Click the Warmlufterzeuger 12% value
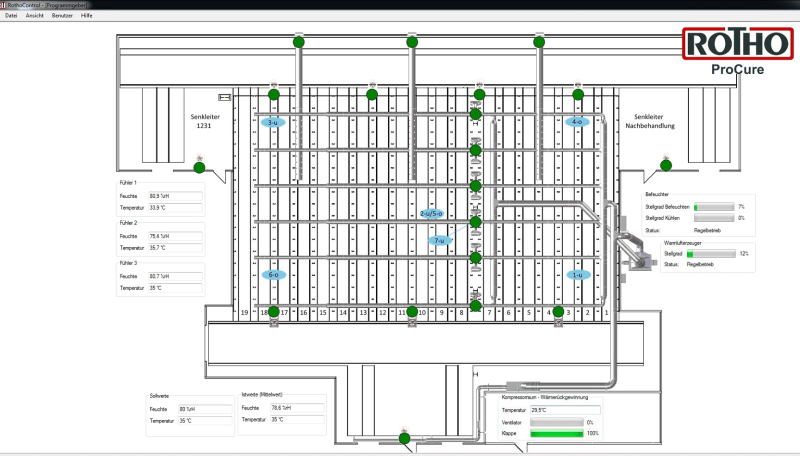Screen dimensions: 800x456 tap(744, 254)
